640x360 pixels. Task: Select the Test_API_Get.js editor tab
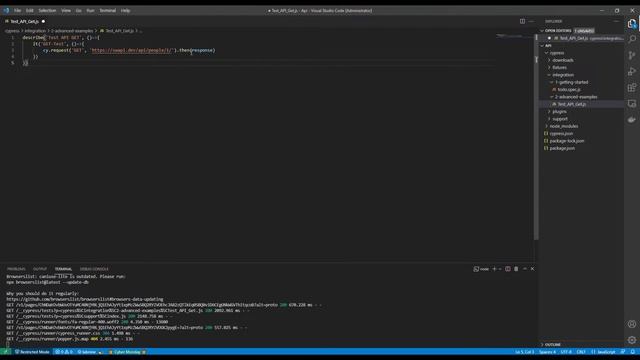coord(25,21)
